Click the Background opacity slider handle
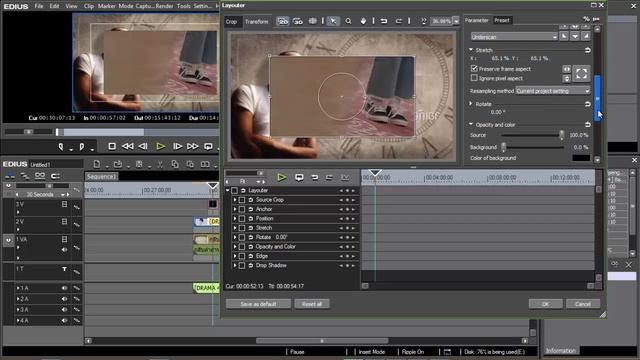This screenshot has height=360, width=640. tap(503, 147)
